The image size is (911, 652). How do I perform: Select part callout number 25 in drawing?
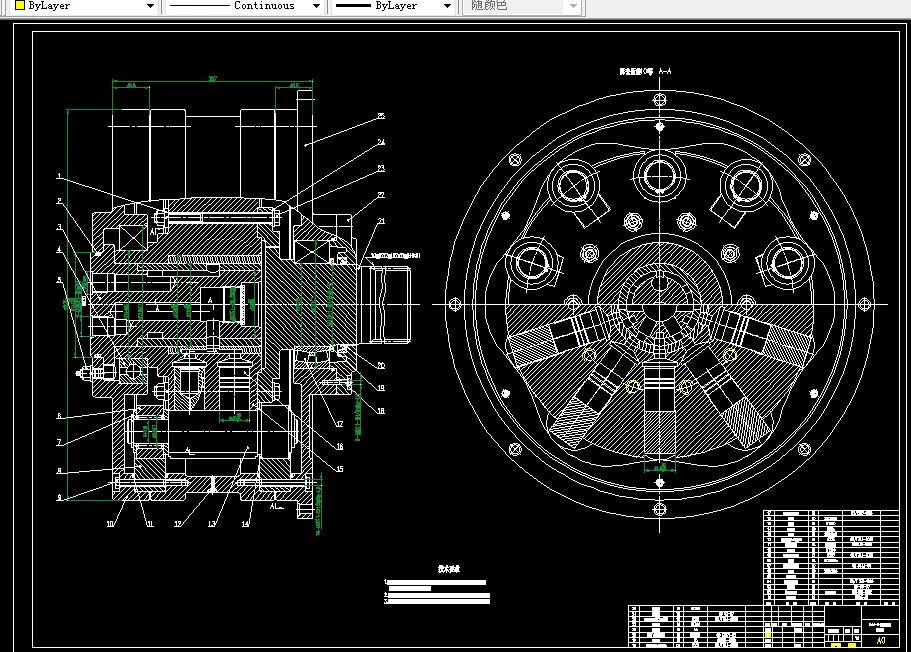381,116
